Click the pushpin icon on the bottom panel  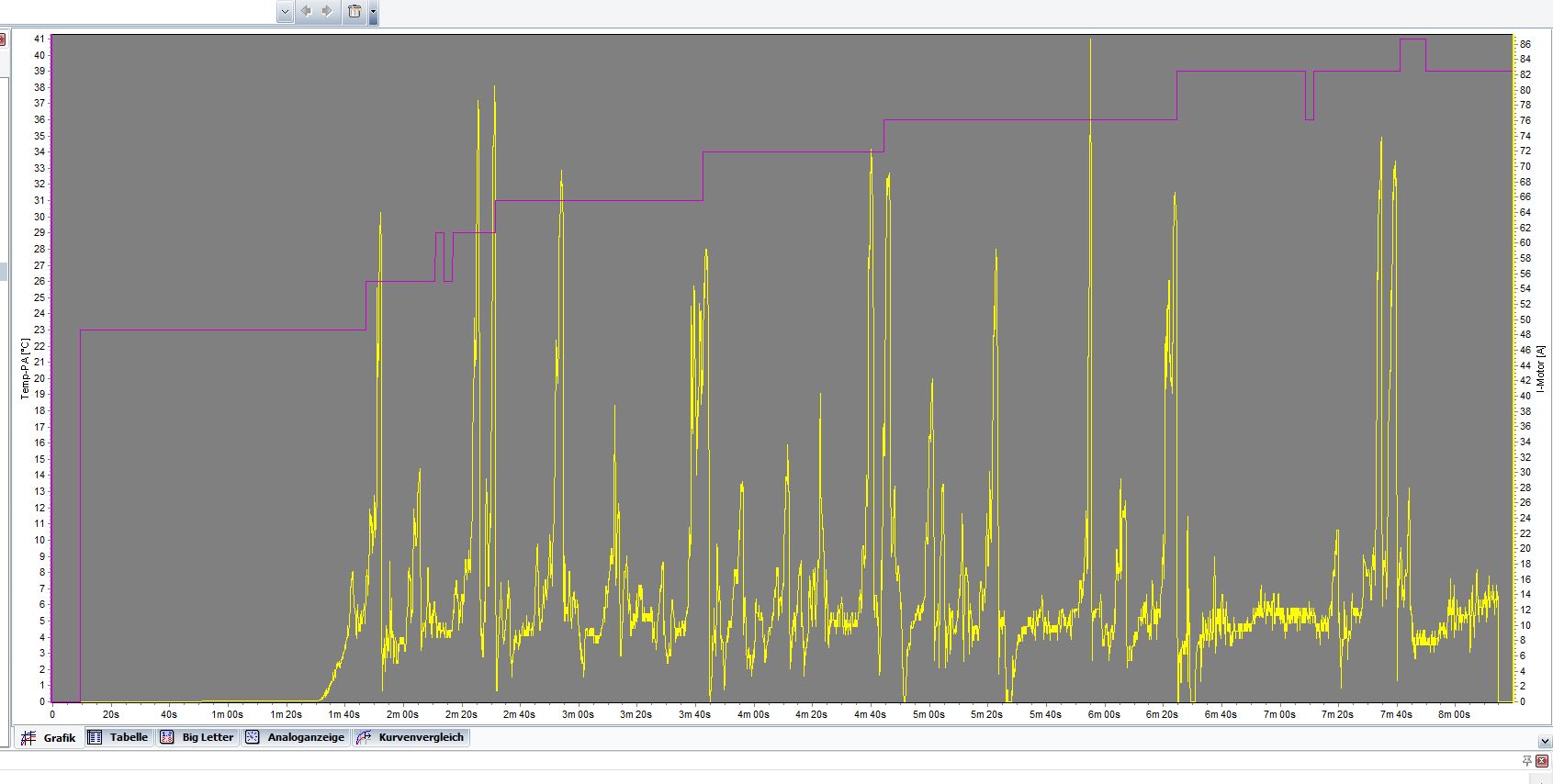pyautogui.click(x=1527, y=761)
